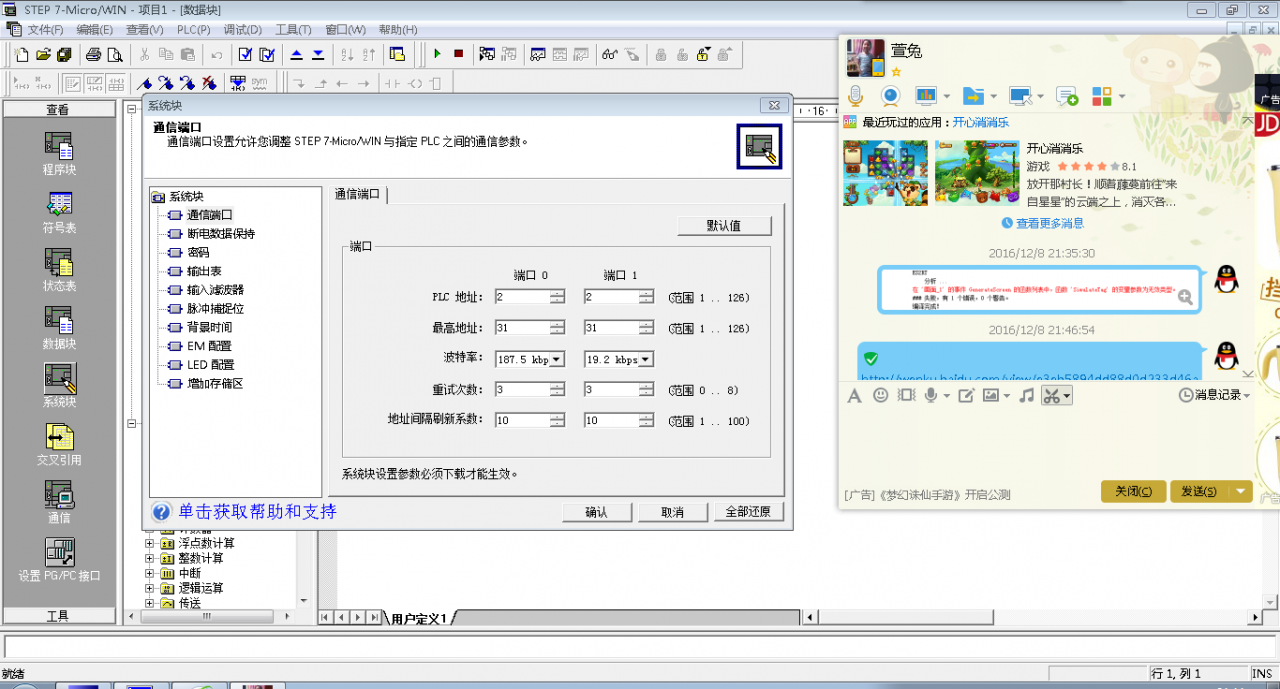Viewport: 1280px width, 689px height.
Task: Click the PLC 地址 field for 端口 0
Action: pos(522,297)
